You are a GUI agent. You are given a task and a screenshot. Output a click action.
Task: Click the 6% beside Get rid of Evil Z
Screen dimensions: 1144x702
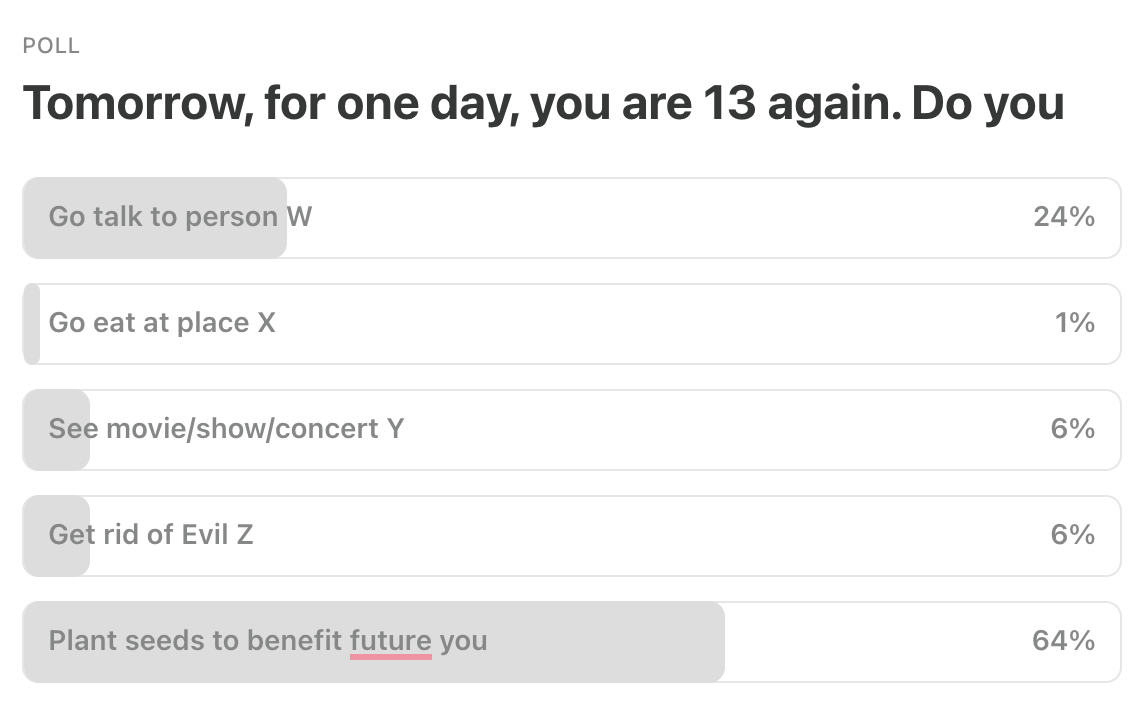1072,535
